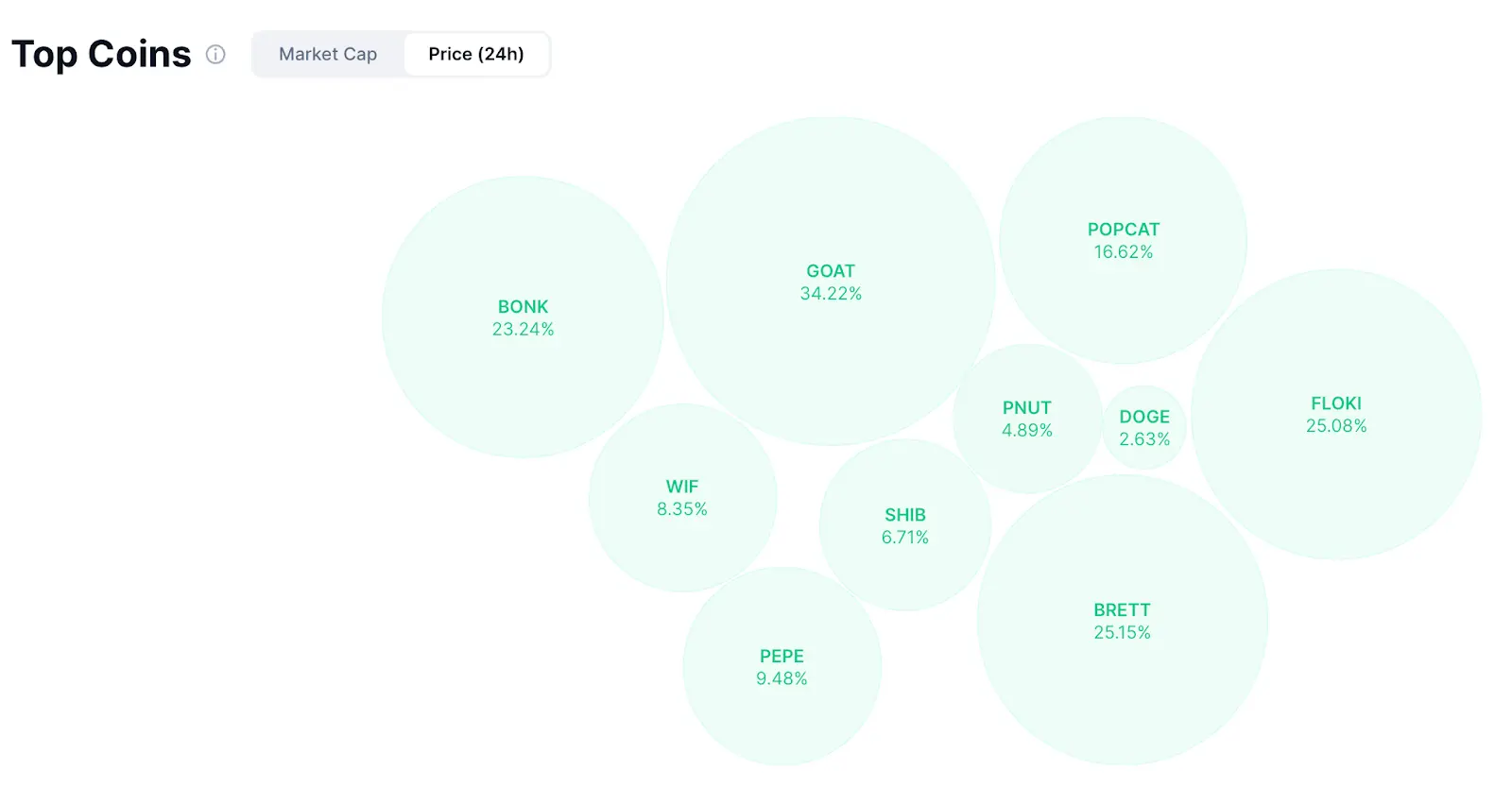Click the 16.62% change under POPCAT

[x=1123, y=252]
